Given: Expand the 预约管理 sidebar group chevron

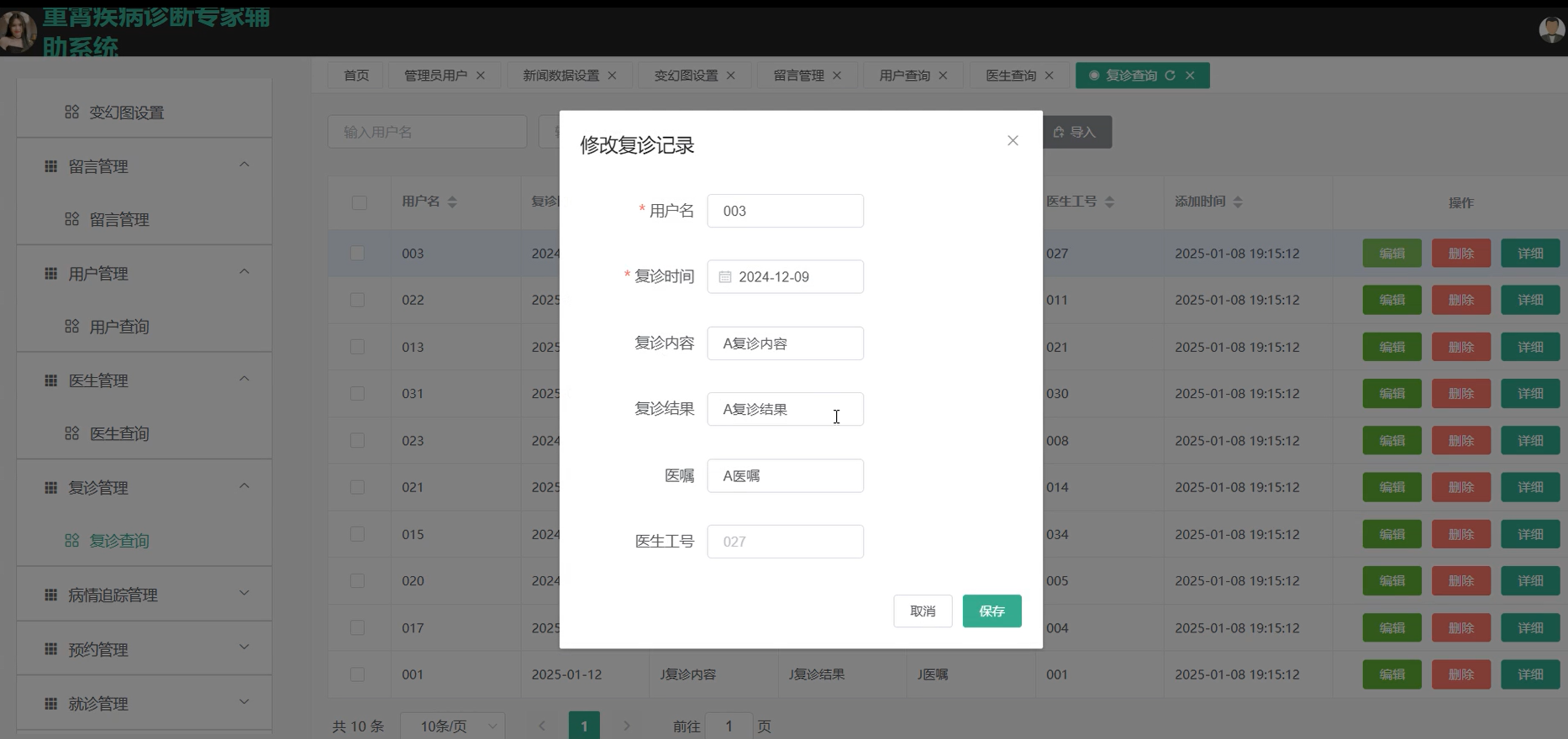Looking at the screenshot, I should pos(245,647).
